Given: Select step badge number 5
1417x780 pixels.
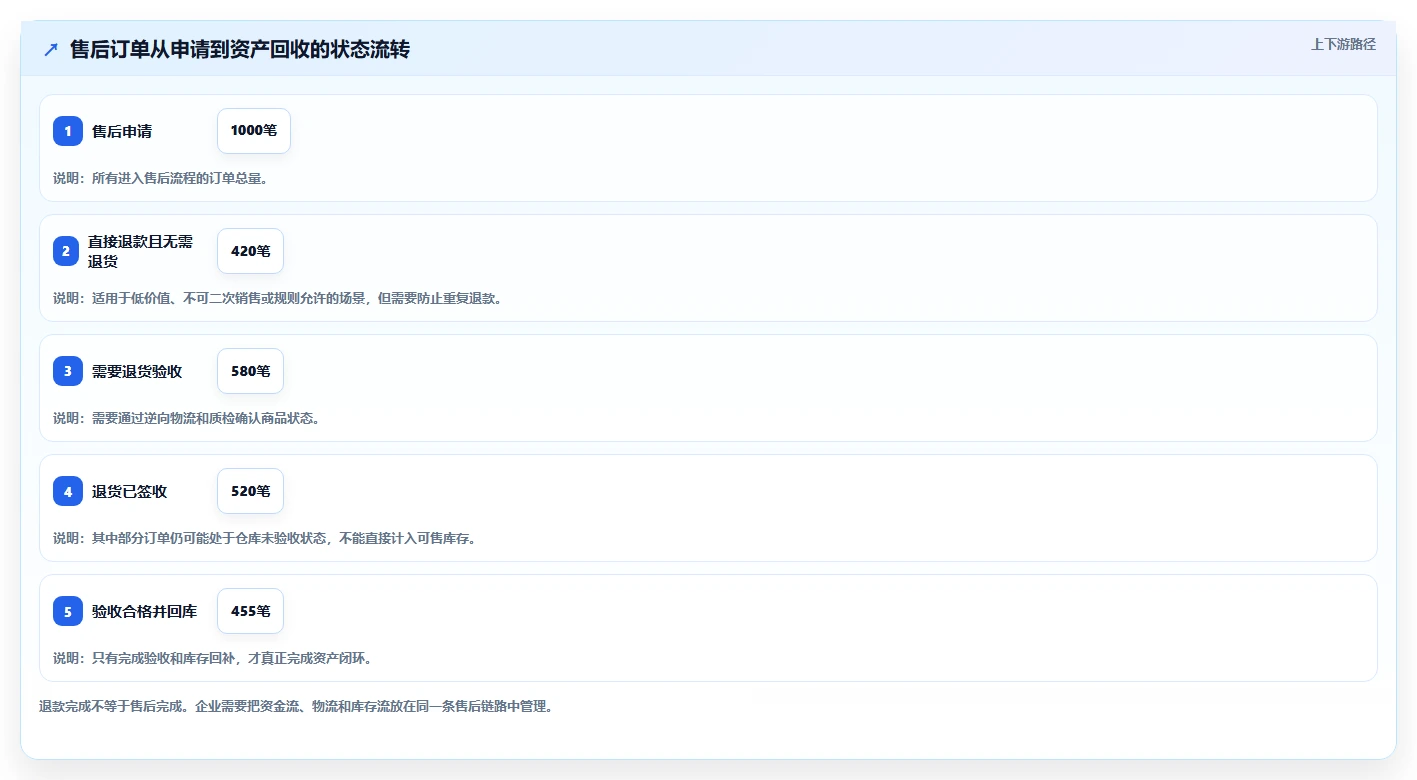Looking at the screenshot, I should pyautogui.click(x=68, y=611).
